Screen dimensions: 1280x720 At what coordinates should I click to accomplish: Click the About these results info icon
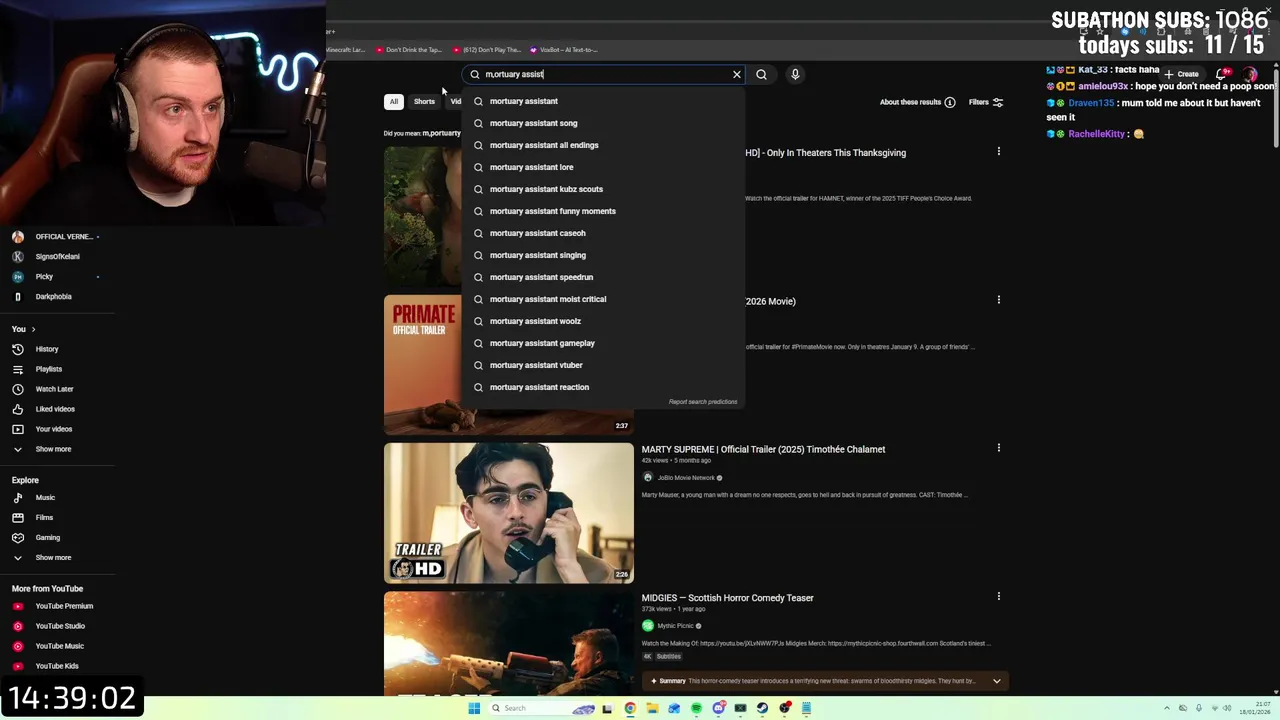950,102
